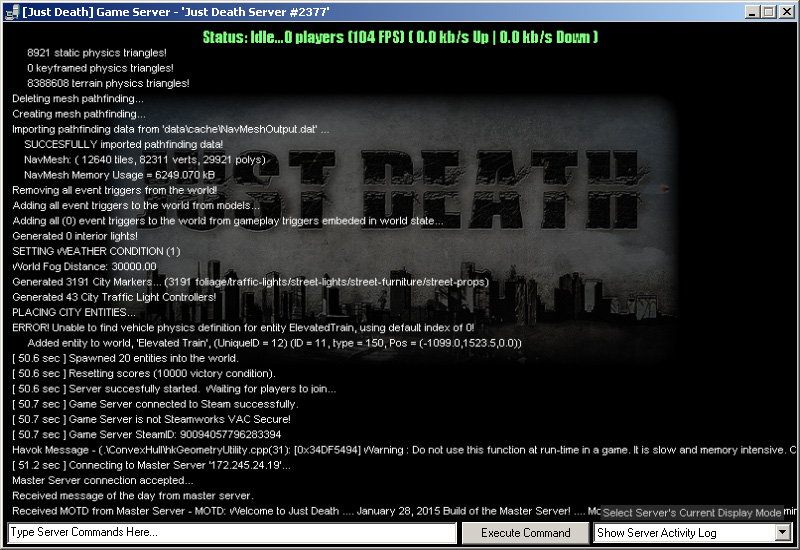The width and height of the screenshot is (800, 550).
Task: Click 'Received MOTD from Master Server' log line
Action: click(x=306, y=512)
